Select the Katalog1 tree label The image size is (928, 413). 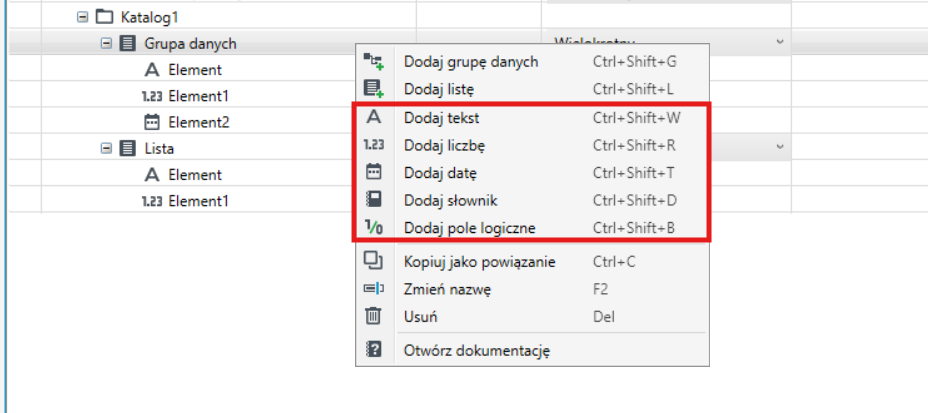point(149,17)
